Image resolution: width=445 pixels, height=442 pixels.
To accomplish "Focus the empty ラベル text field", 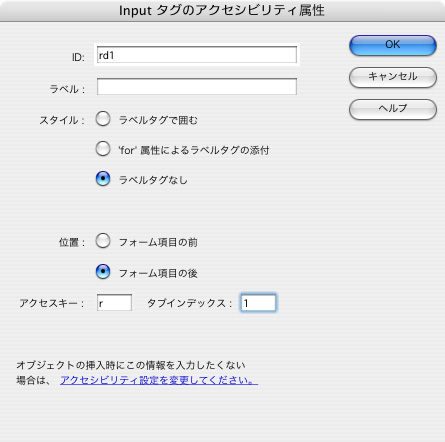I will click(197, 87).
